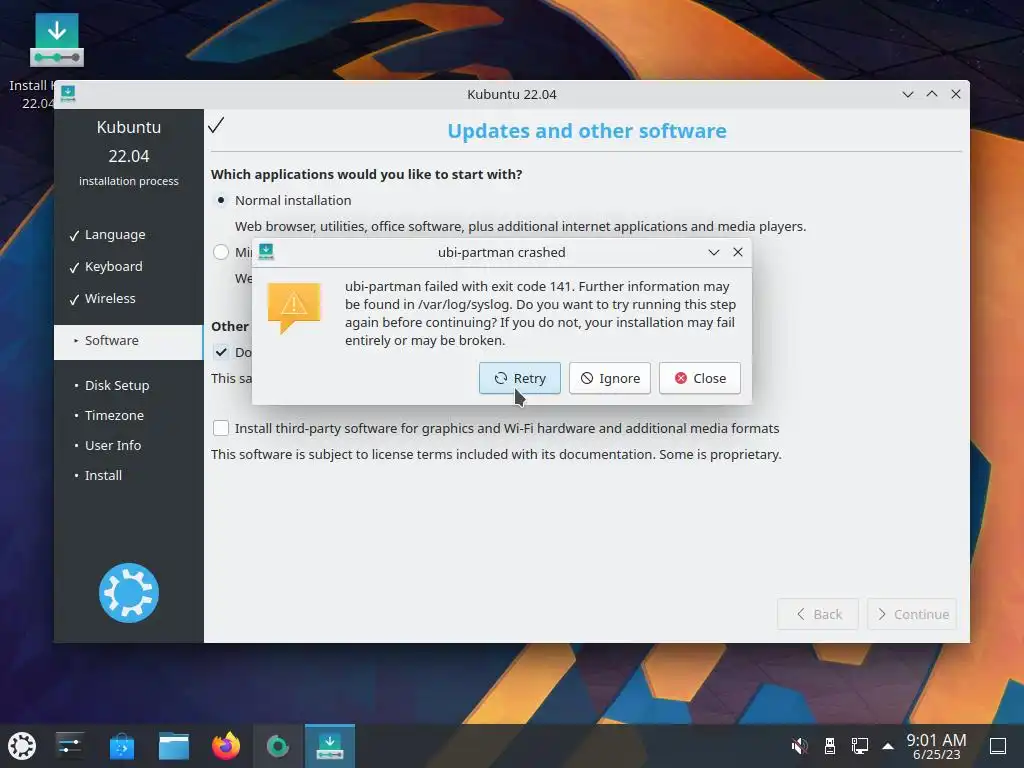Open the Kubuntu application launcher menu
The image size is (1024, 768).
22,746
